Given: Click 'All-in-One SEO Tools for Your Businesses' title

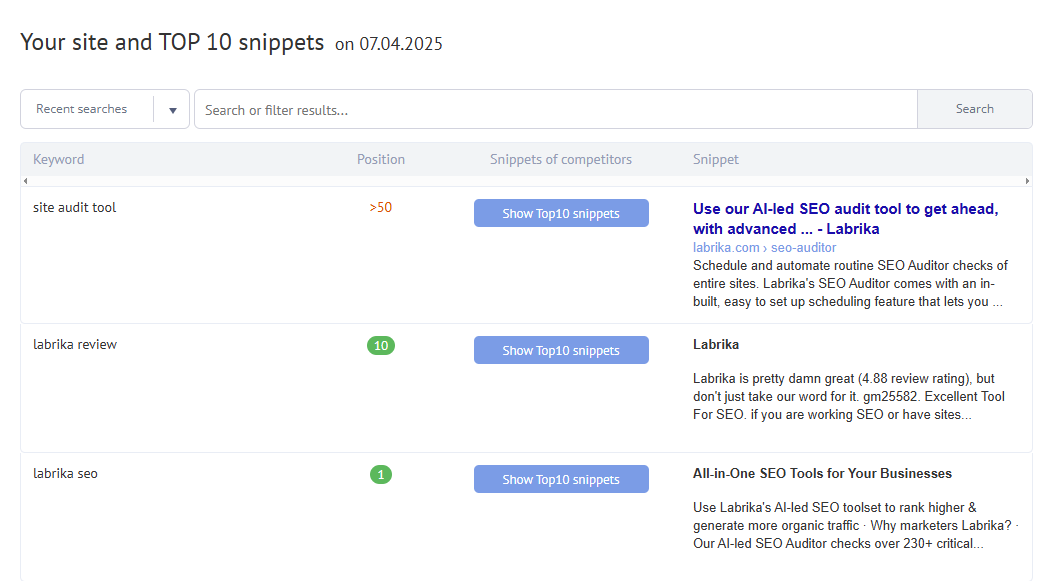Looking at the screenshot, I should (822, 473).
